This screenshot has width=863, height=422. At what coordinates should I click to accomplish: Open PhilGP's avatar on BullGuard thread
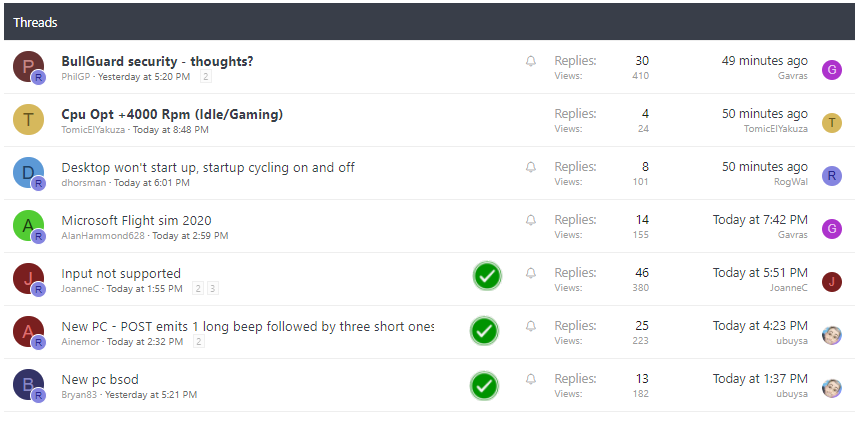tap(28, 67)
